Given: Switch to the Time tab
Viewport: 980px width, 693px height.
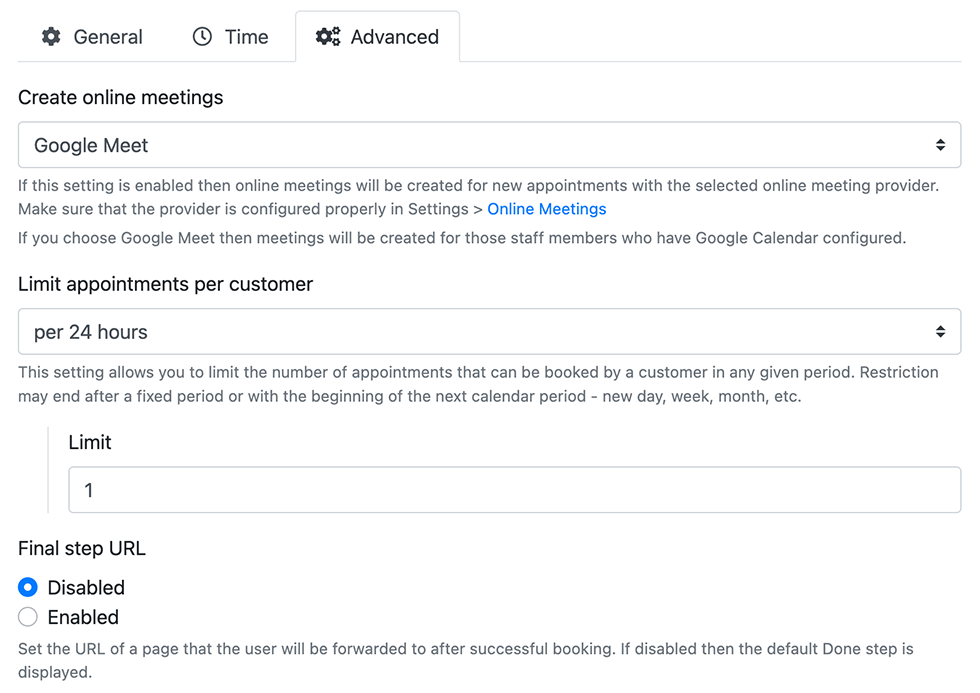Looking at the screenshot, I should pyautogui.click(x=231, y=36).
